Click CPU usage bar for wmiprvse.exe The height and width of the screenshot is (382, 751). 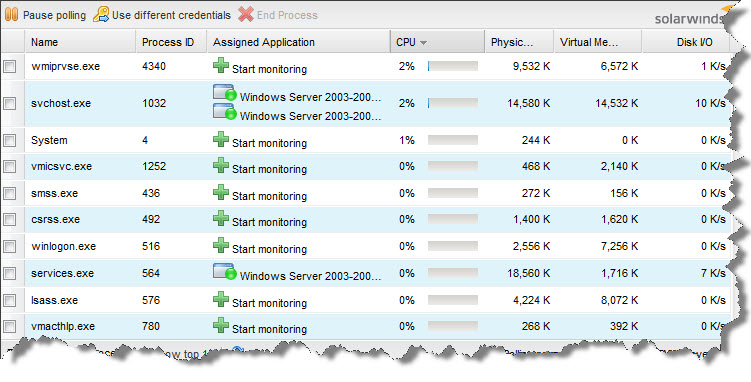453,66
